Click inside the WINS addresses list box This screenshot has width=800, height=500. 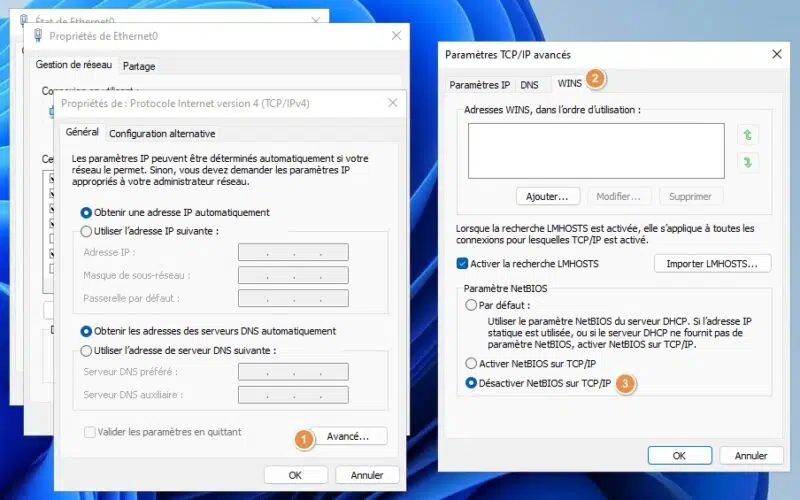tap(596, 151)
